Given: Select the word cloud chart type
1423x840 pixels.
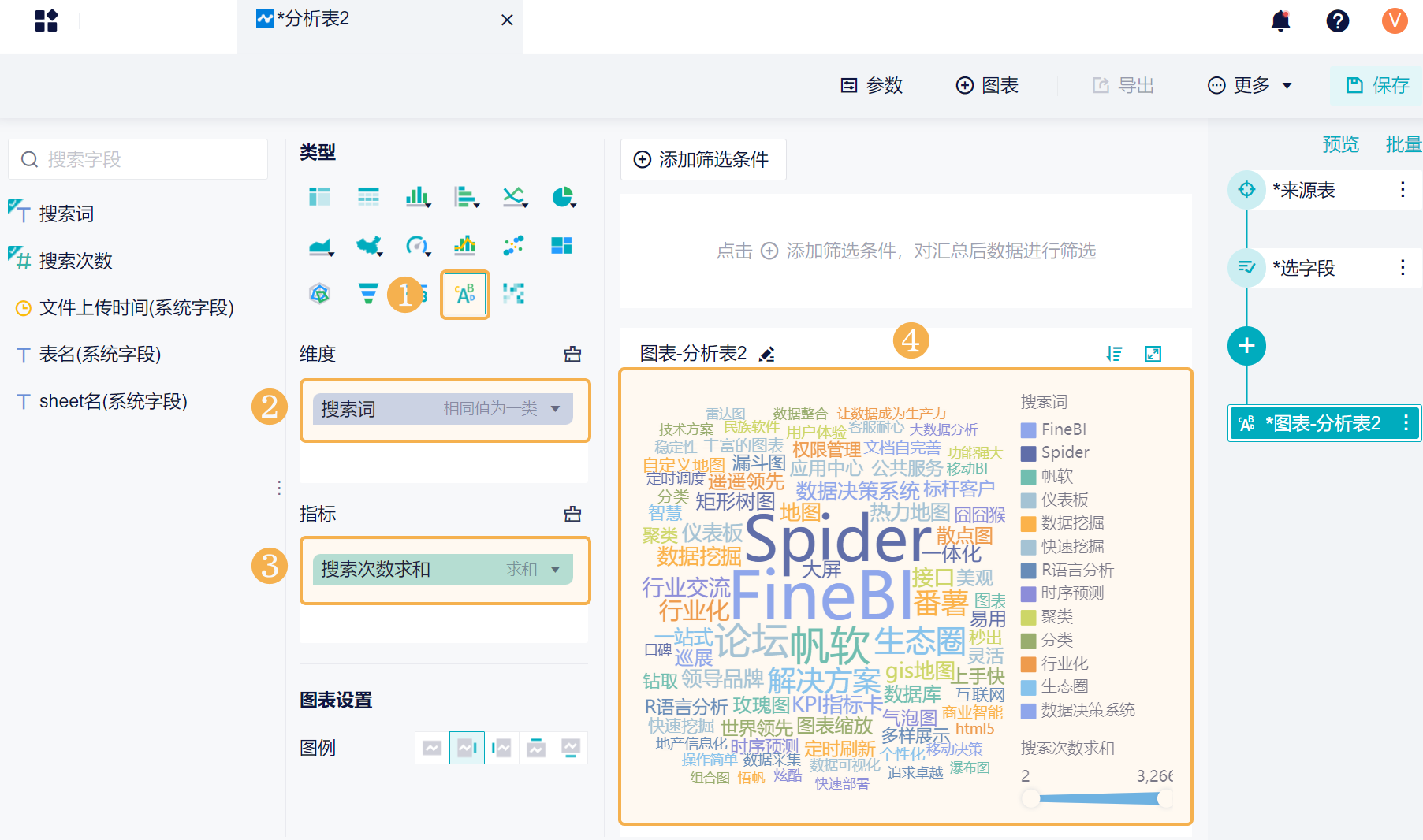Looking at the screenshot, I should [465, 294].
